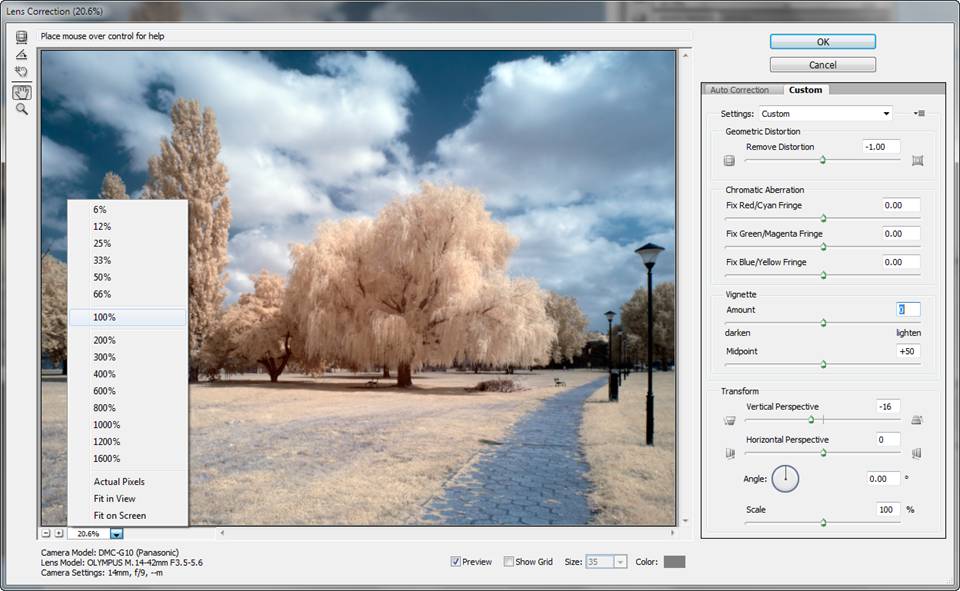The image size is (960, 591).
Task: Select the Move Grid tool
Action: (21, 72)
